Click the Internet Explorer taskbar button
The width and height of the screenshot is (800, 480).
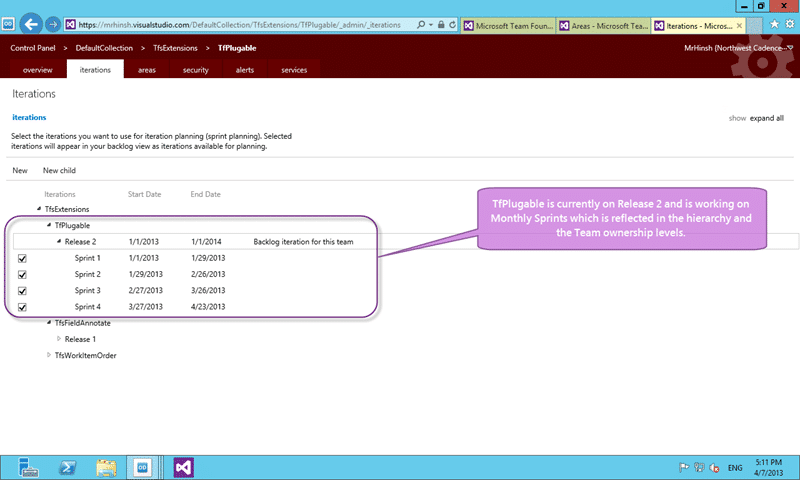142,467
